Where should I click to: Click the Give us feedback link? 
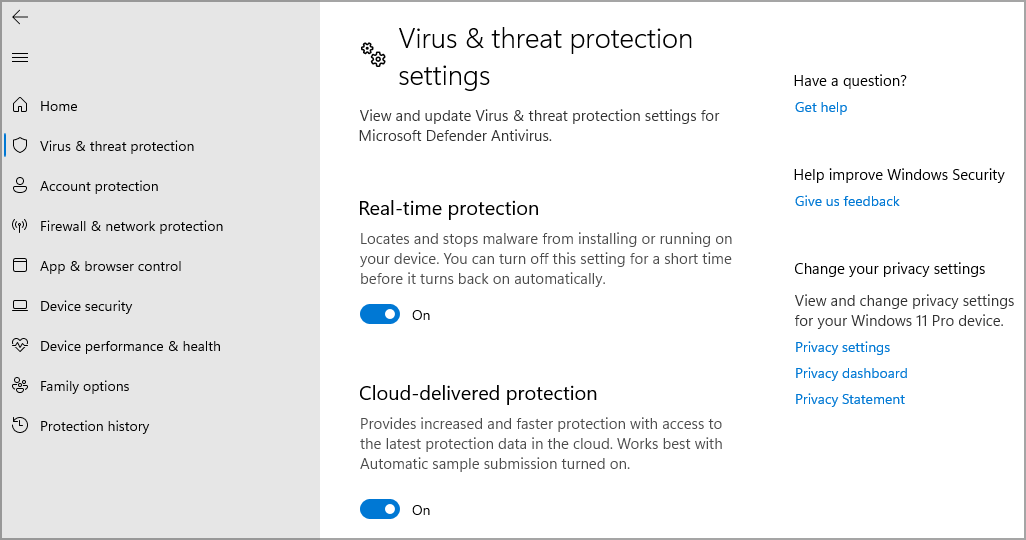click(847, 201)
